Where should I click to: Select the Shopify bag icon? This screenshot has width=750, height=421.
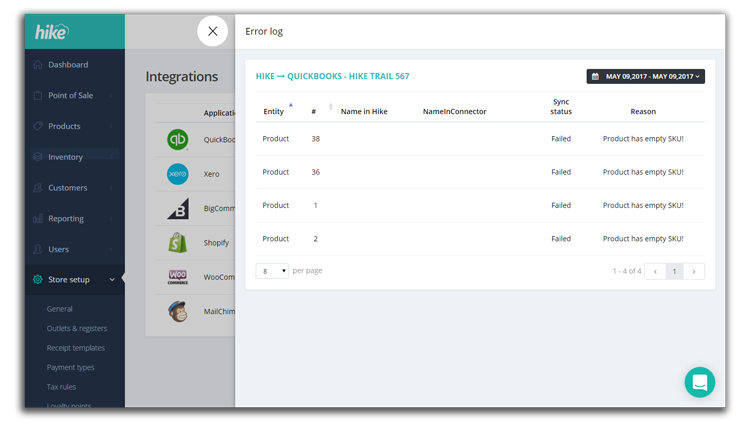tap(177, 243)
